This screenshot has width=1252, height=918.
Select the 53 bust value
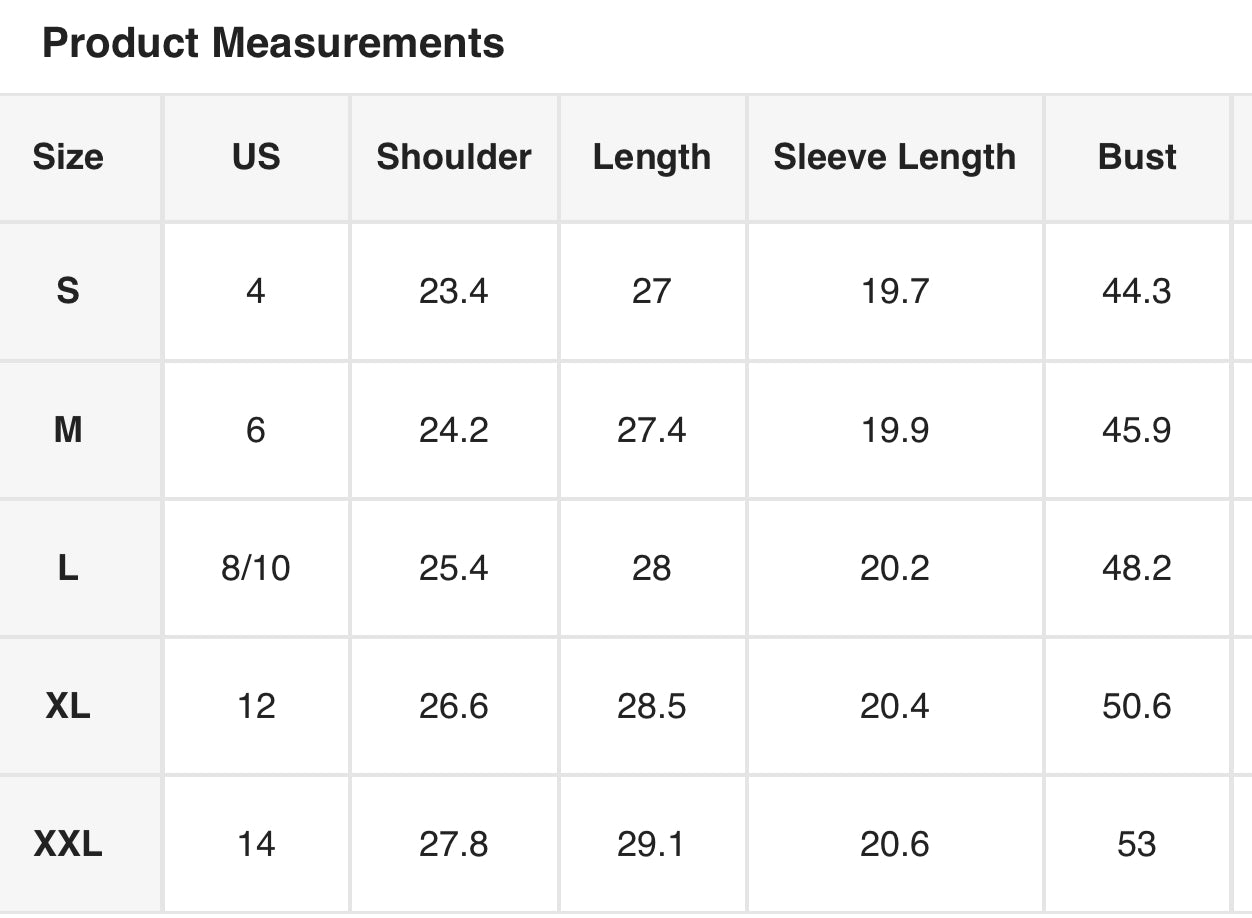pos(1137,845)
